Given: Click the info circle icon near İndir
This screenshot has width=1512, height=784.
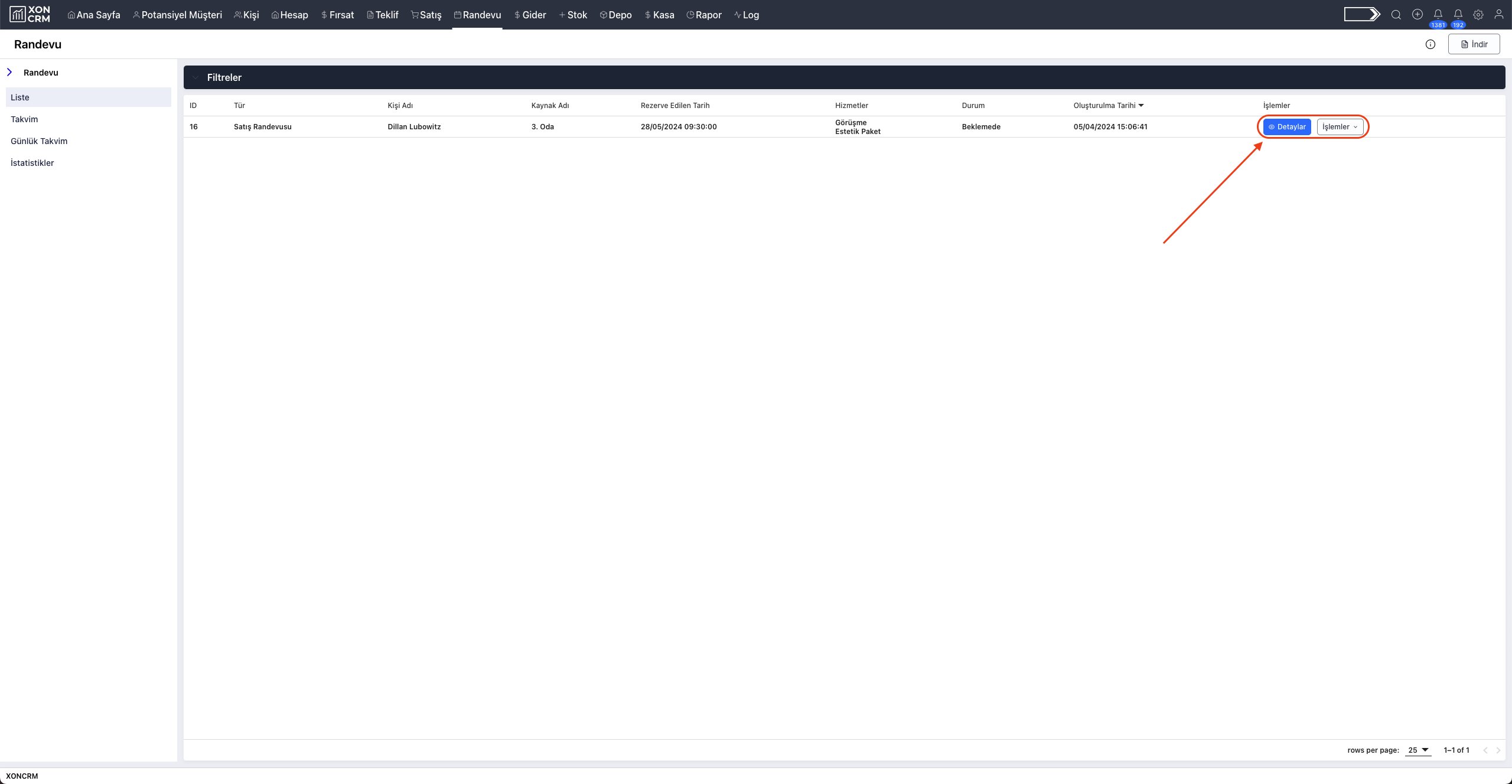Looking at the screenshot, I should [1430, 44].
